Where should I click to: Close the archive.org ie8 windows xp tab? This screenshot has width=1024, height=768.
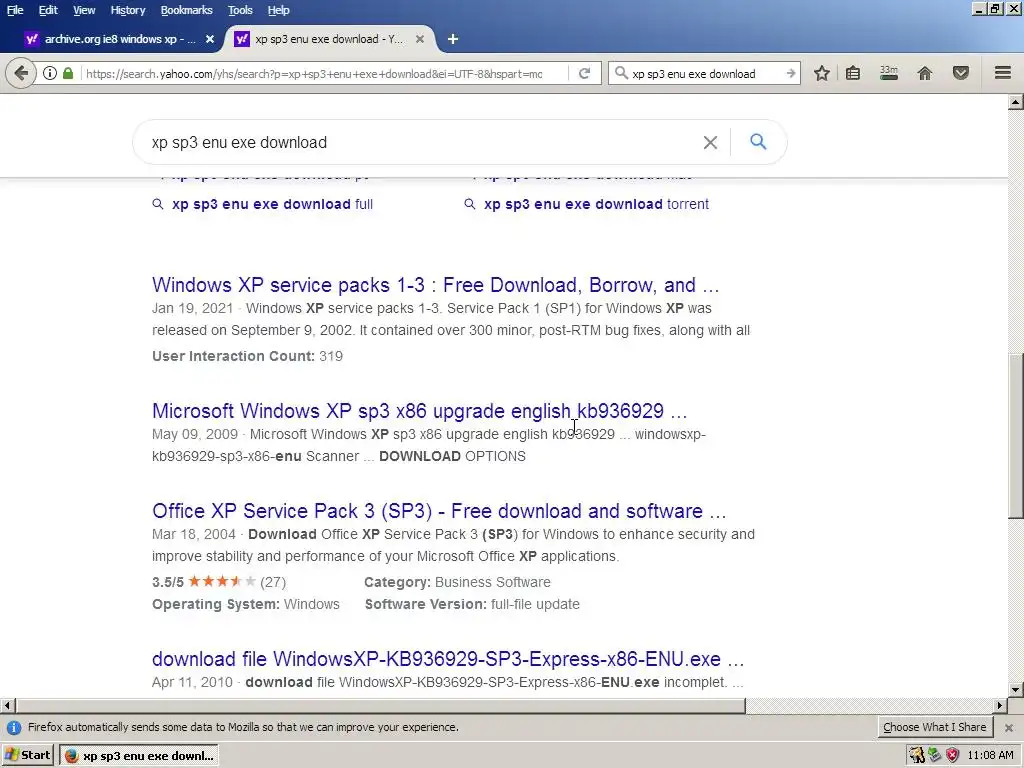click(210, 39)
